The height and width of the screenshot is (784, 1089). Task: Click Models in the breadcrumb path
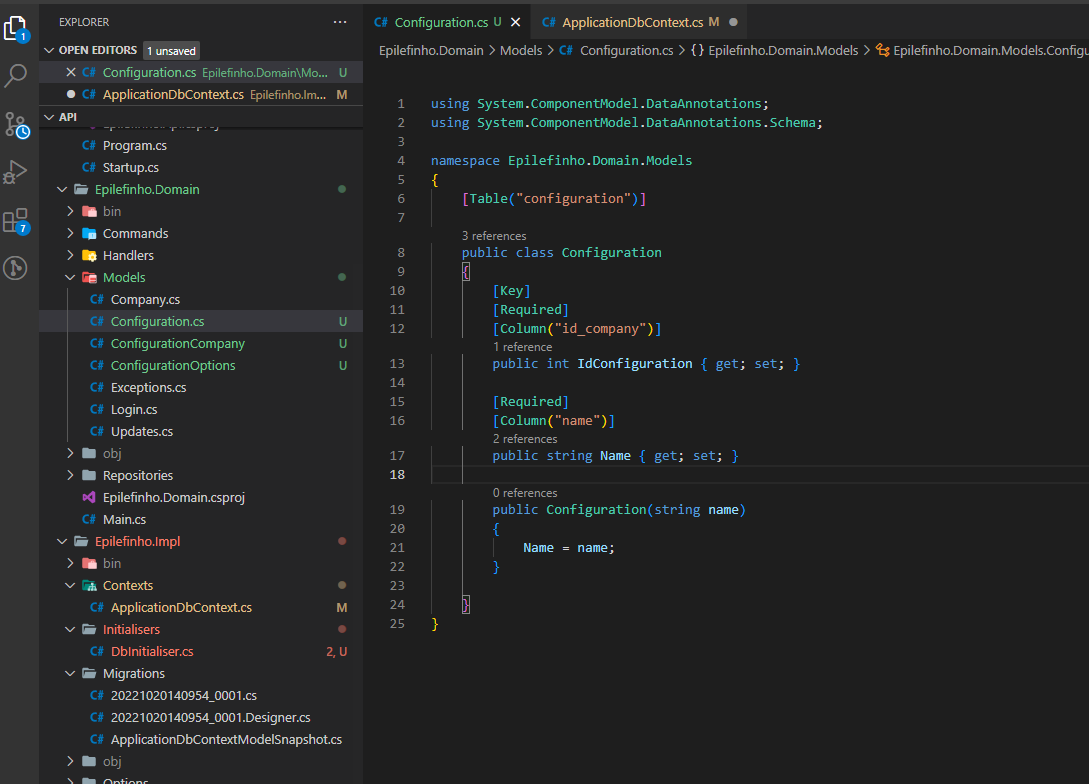520,50
